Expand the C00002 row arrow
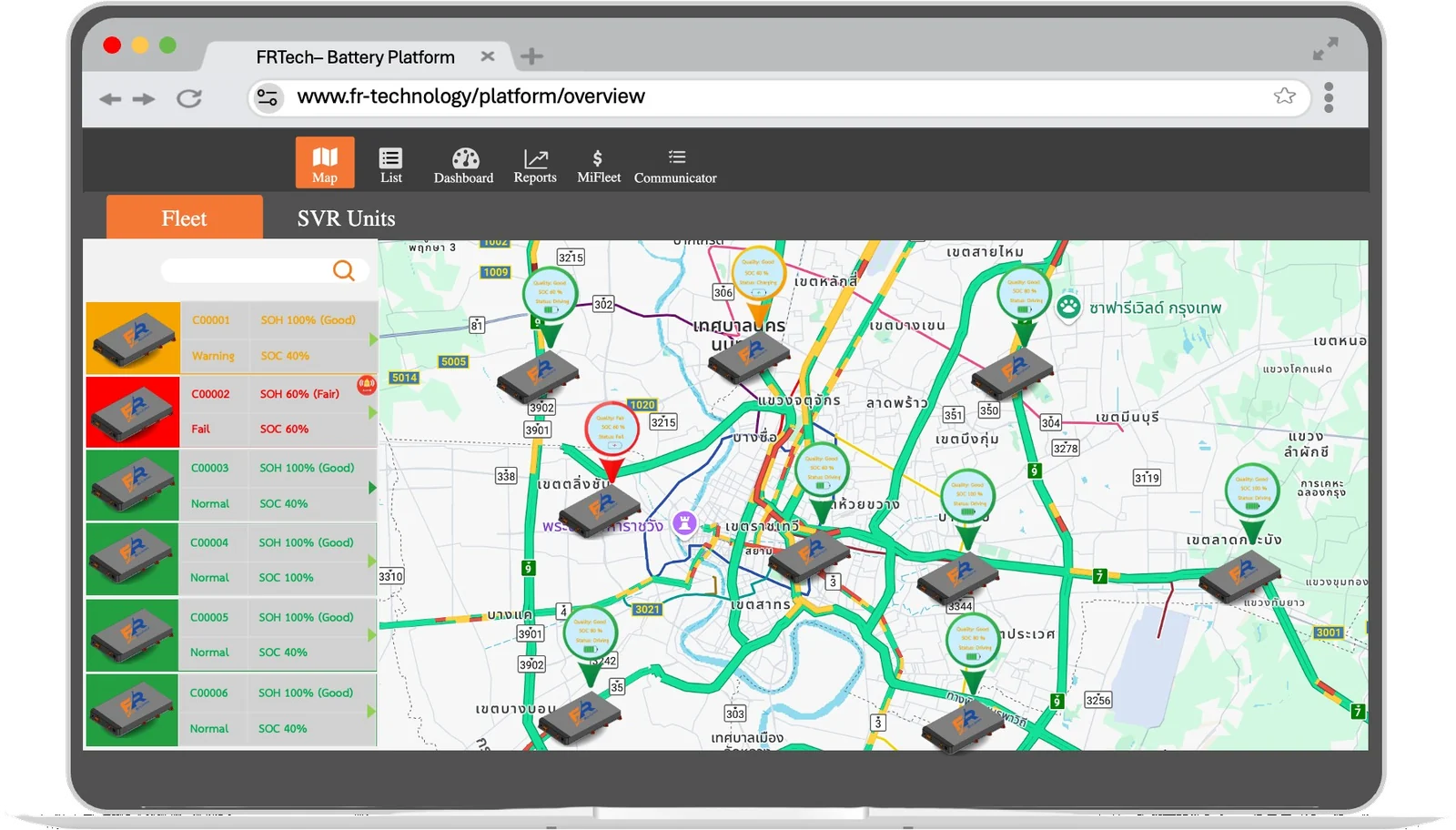Screen dimensions: 1456x830 373,413
